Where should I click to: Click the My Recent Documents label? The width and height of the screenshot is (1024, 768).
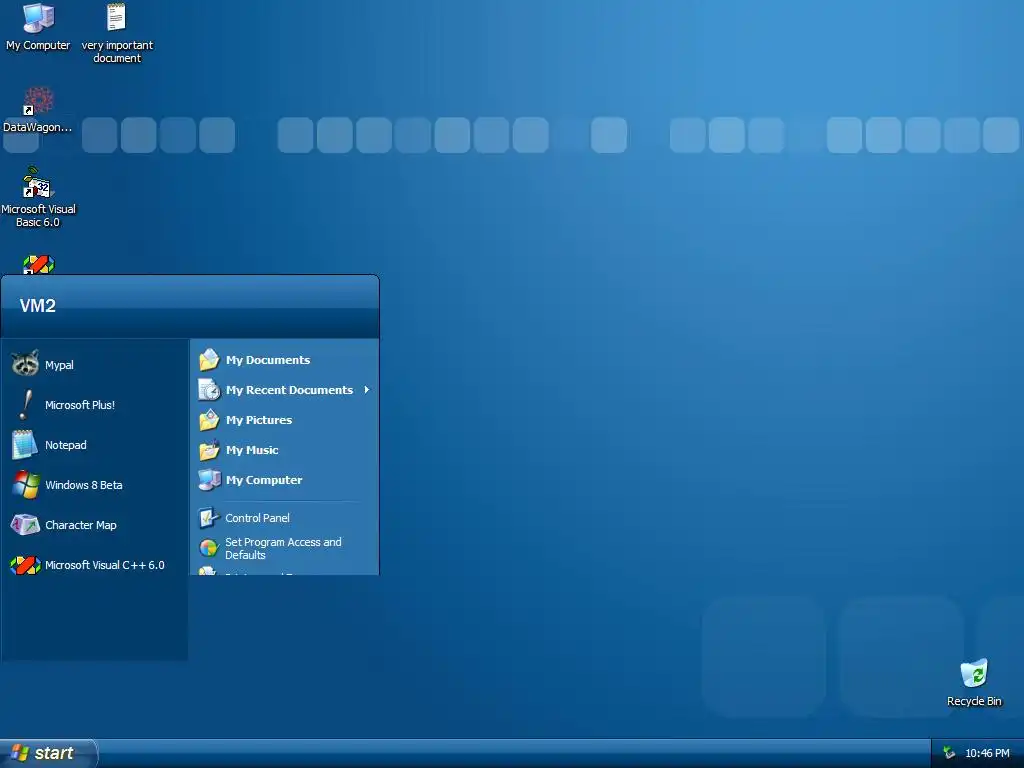(x=289, y=390)
